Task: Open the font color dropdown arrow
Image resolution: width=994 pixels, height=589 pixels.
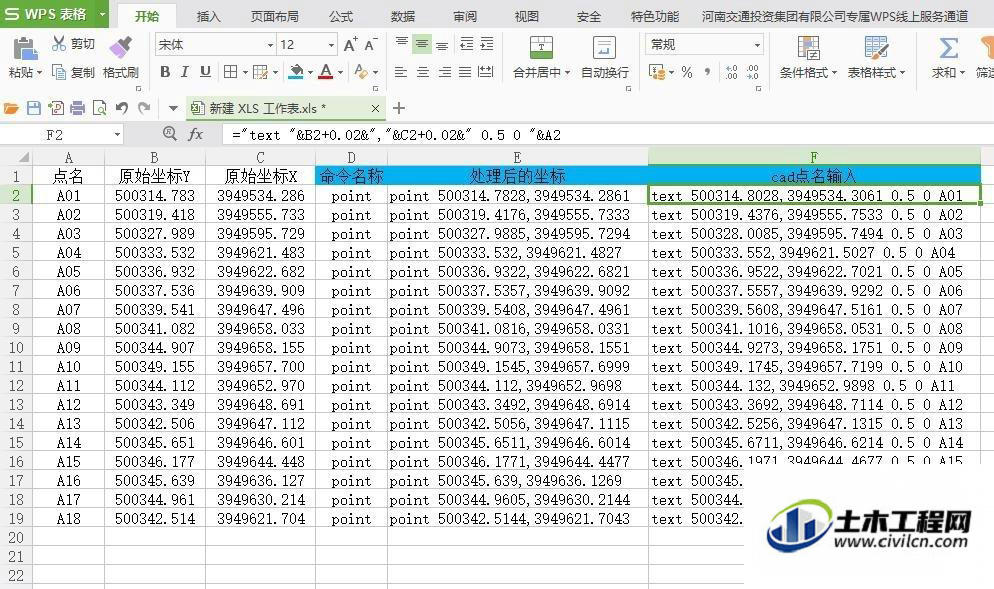Action: pos(340,72)
